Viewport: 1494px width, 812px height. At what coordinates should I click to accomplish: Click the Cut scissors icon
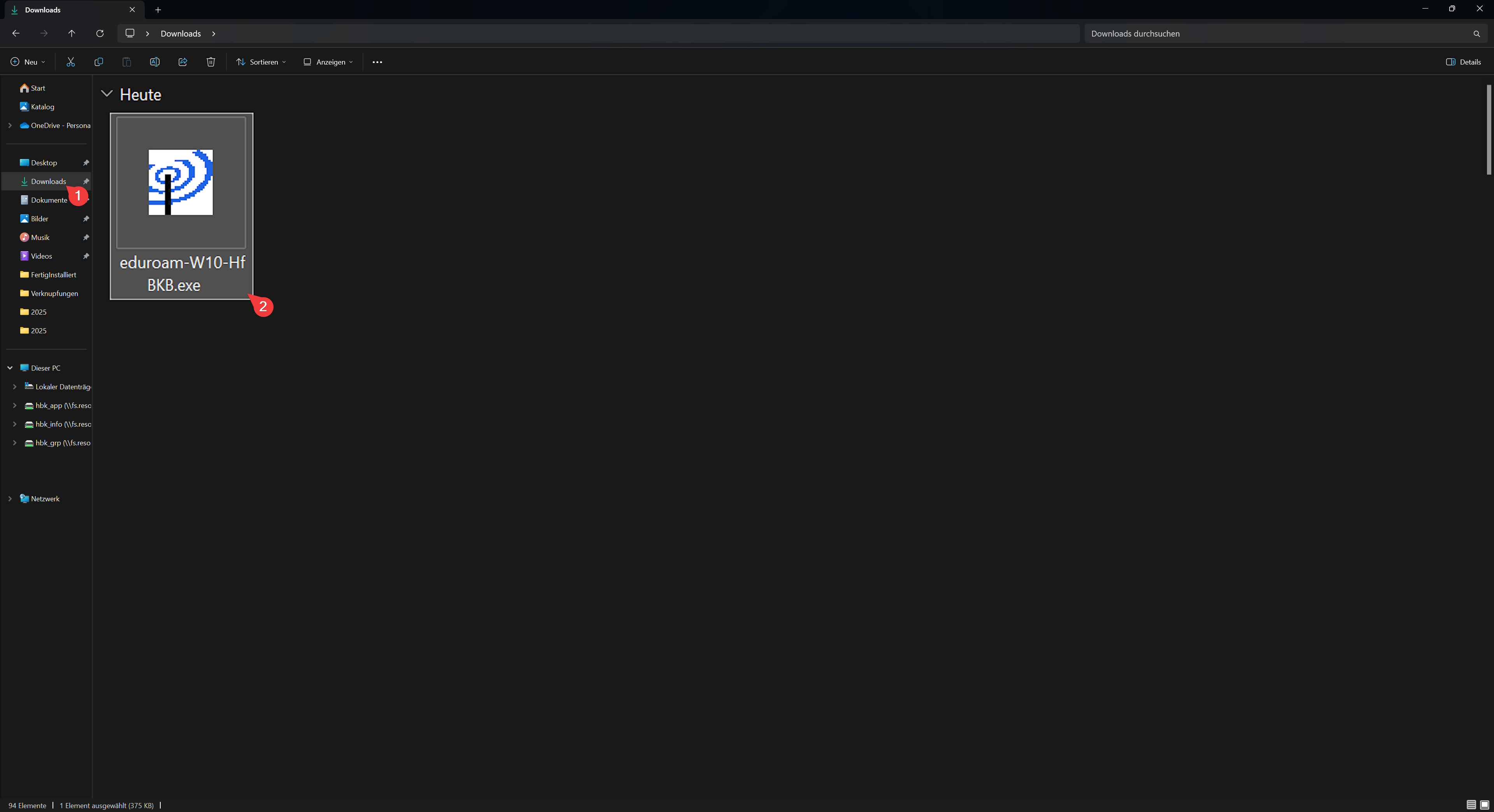[71, 62]
